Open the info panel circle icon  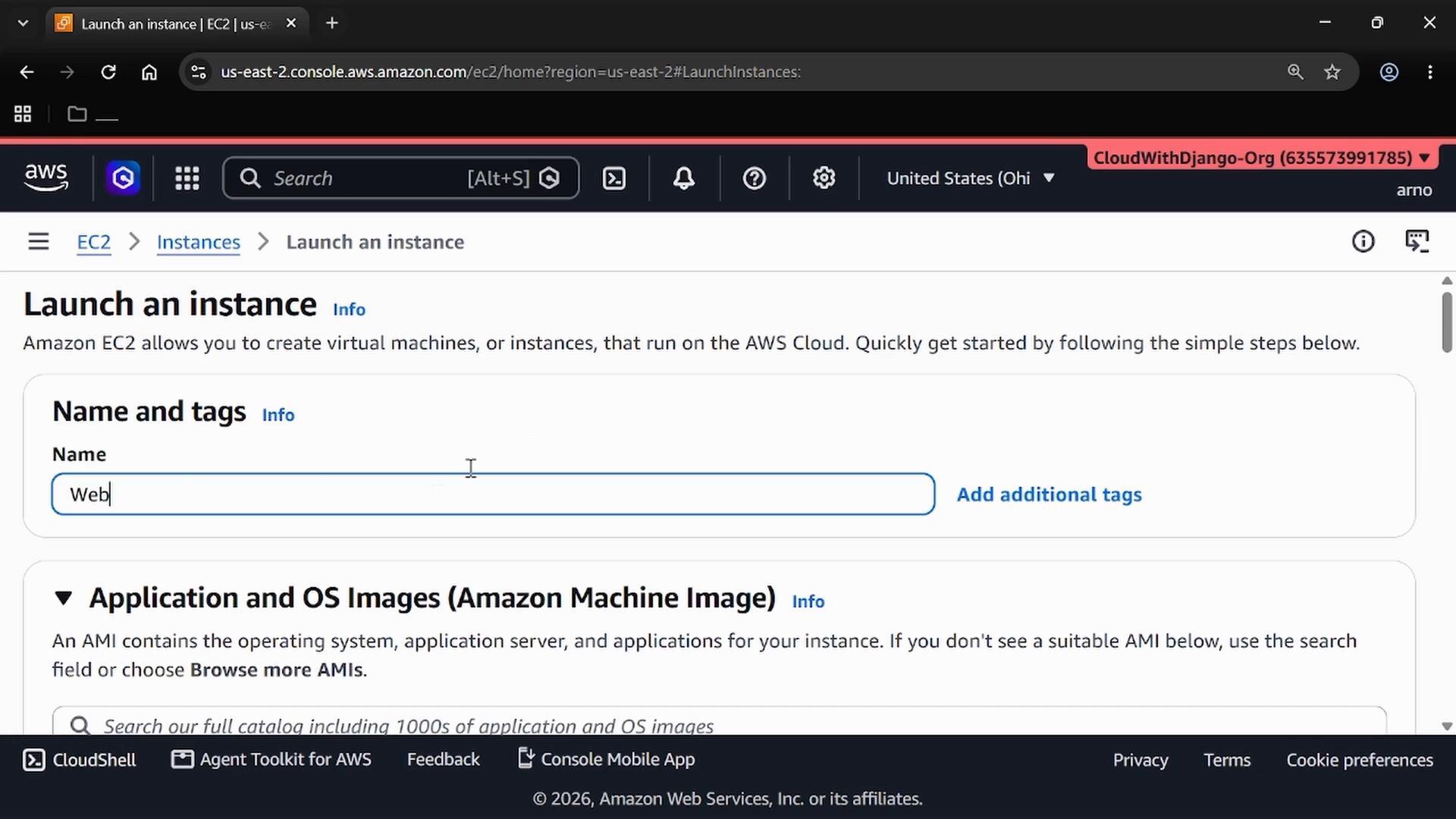[1363, 242]
